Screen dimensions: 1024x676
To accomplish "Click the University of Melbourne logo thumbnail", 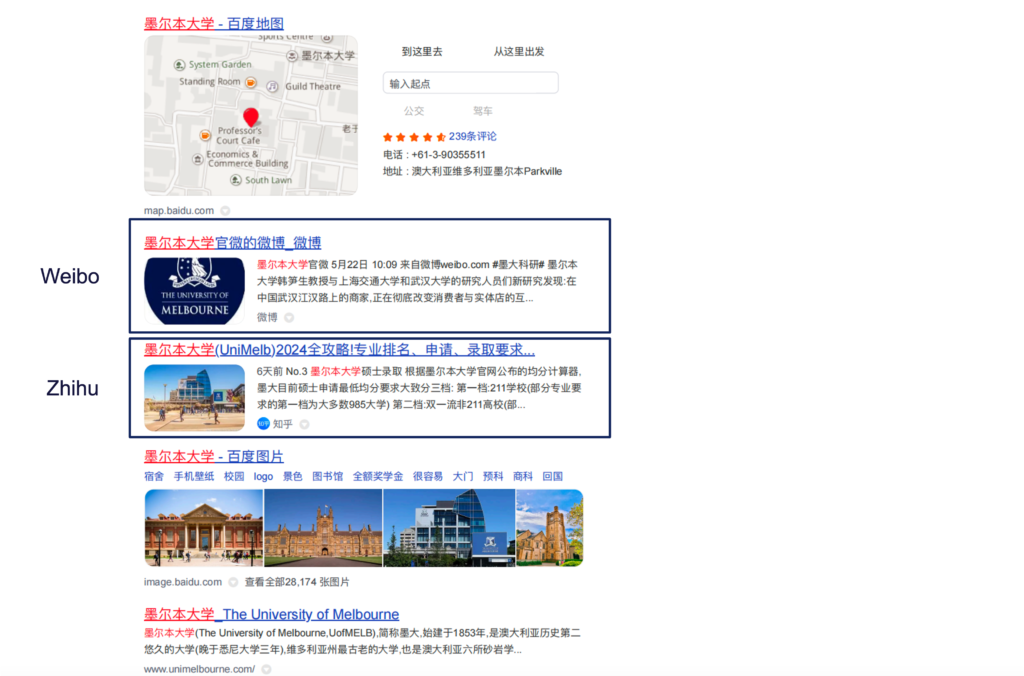I will tap(195, 291).
